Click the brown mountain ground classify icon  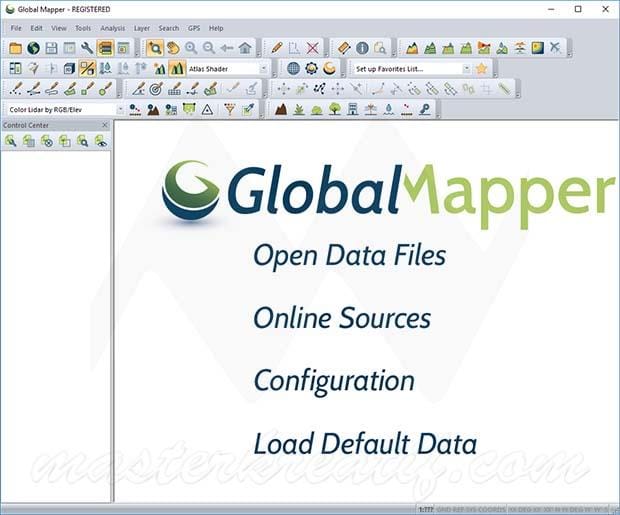pyautogui.click(x=281, y=110)
